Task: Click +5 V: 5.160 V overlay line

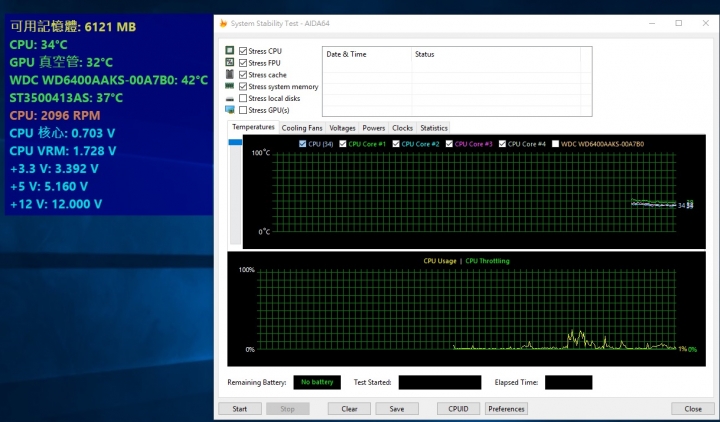Action: (x=49, y=186)
